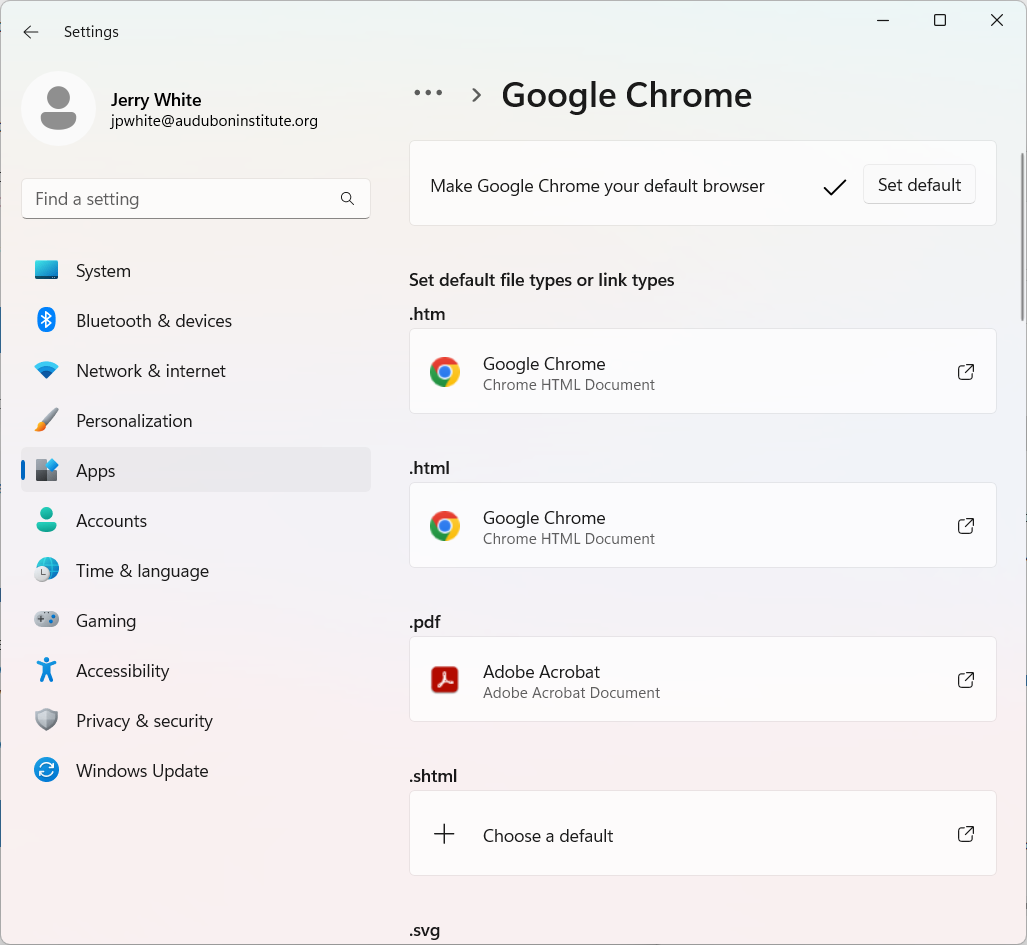The image size is (1027, 945).
Task: Open the .shtml Choose a default link icon
Action: point(965,834)
